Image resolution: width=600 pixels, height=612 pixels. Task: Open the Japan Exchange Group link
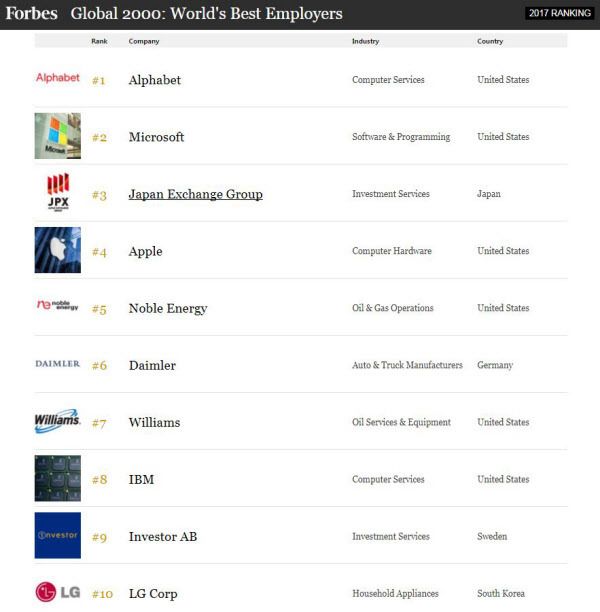click(x=196, y=194)
